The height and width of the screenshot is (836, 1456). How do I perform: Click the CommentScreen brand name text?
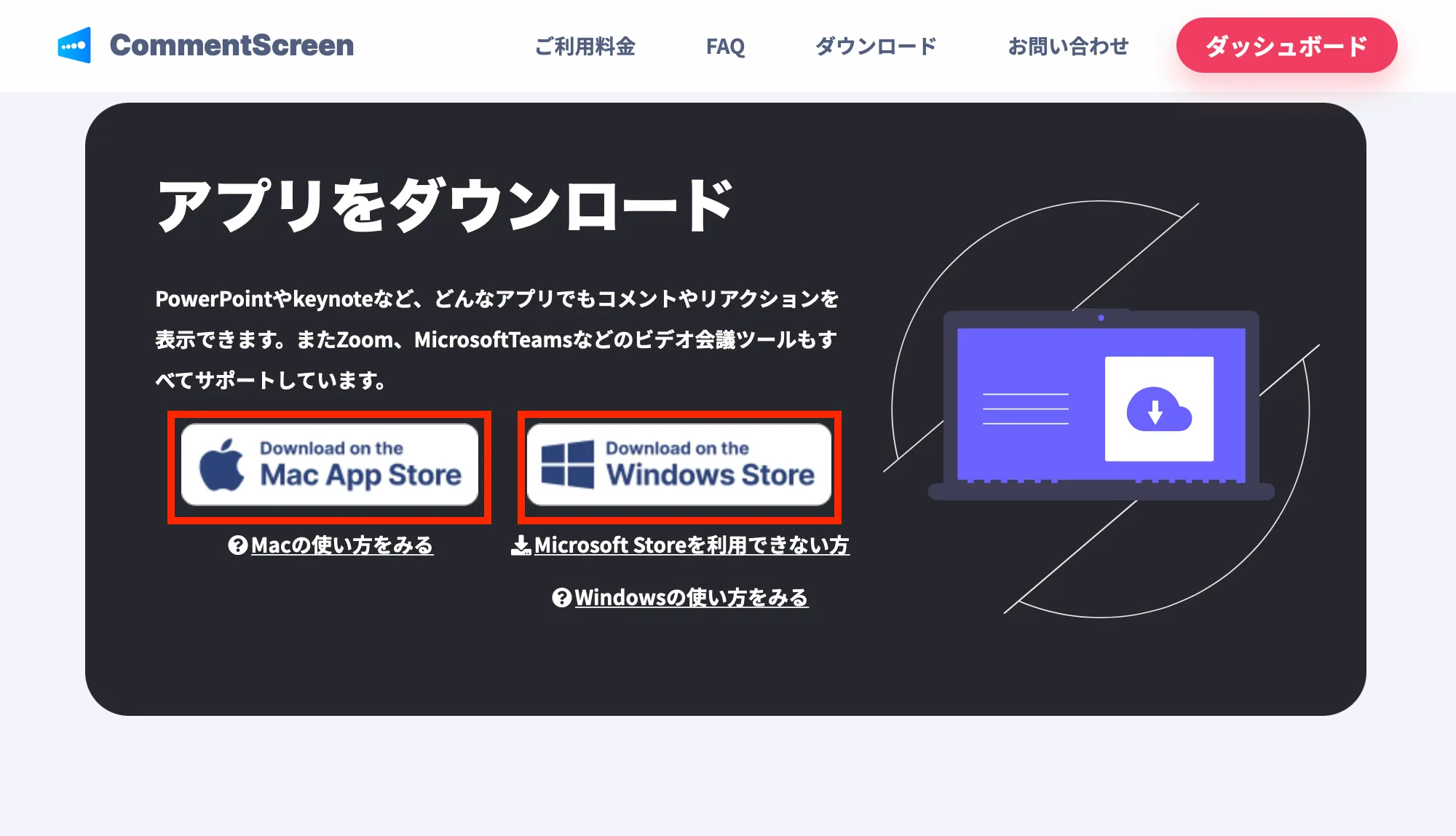(232, 45)
